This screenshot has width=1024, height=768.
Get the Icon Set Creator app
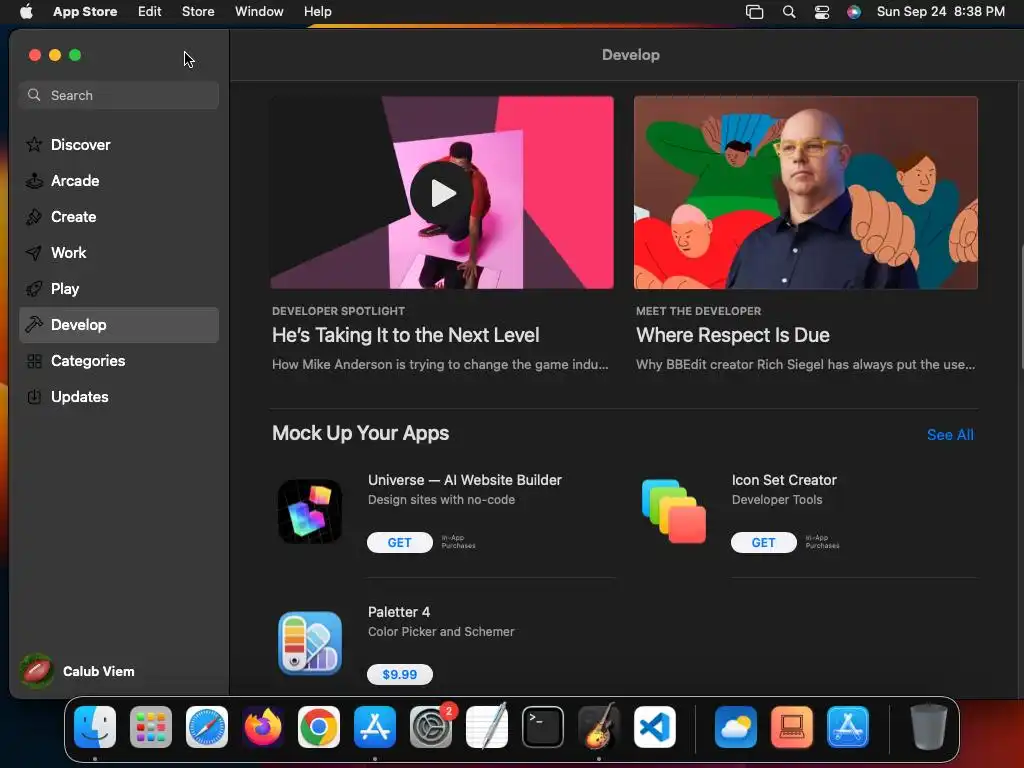763,543
